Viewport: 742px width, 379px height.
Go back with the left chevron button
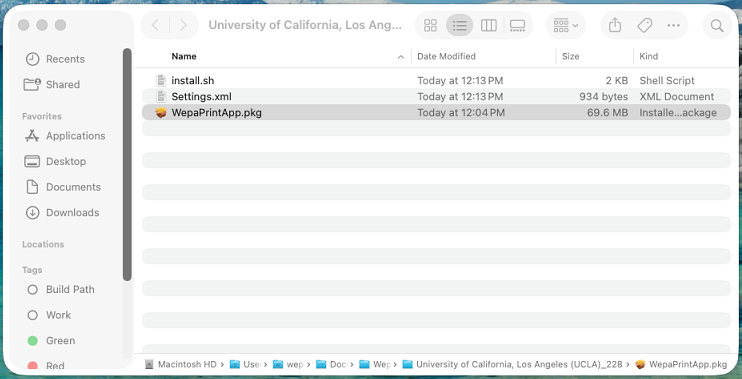click(x=155, y=25)
